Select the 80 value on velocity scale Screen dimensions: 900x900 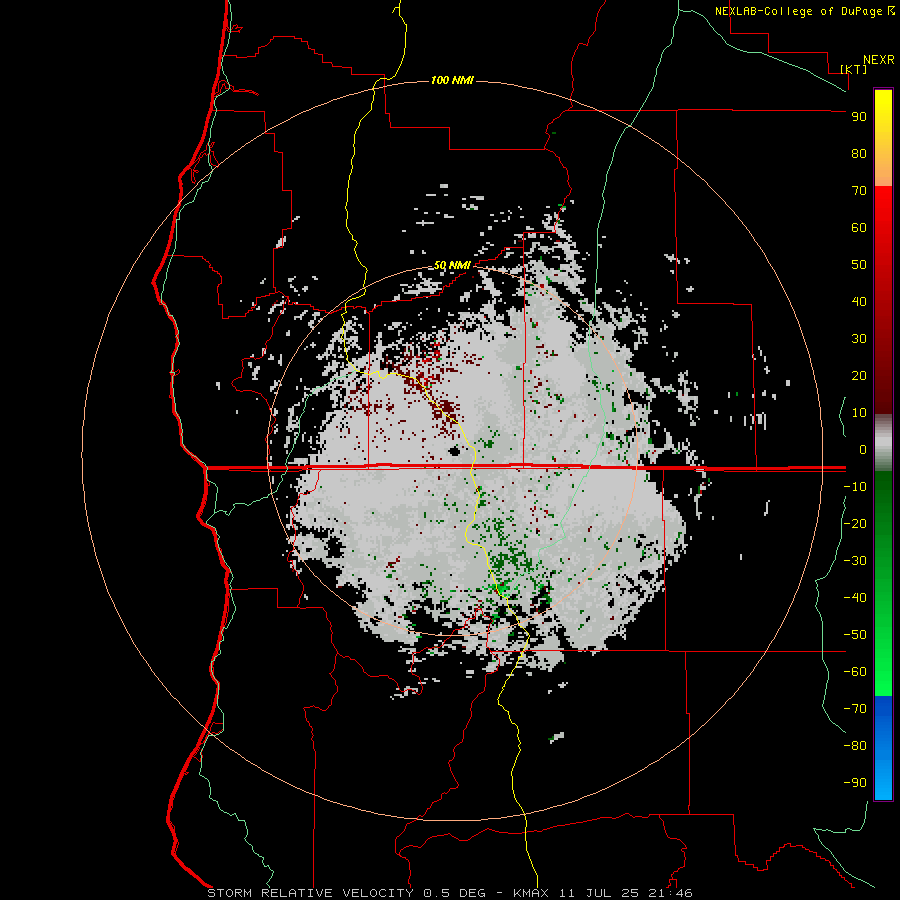tap(859, 153)
